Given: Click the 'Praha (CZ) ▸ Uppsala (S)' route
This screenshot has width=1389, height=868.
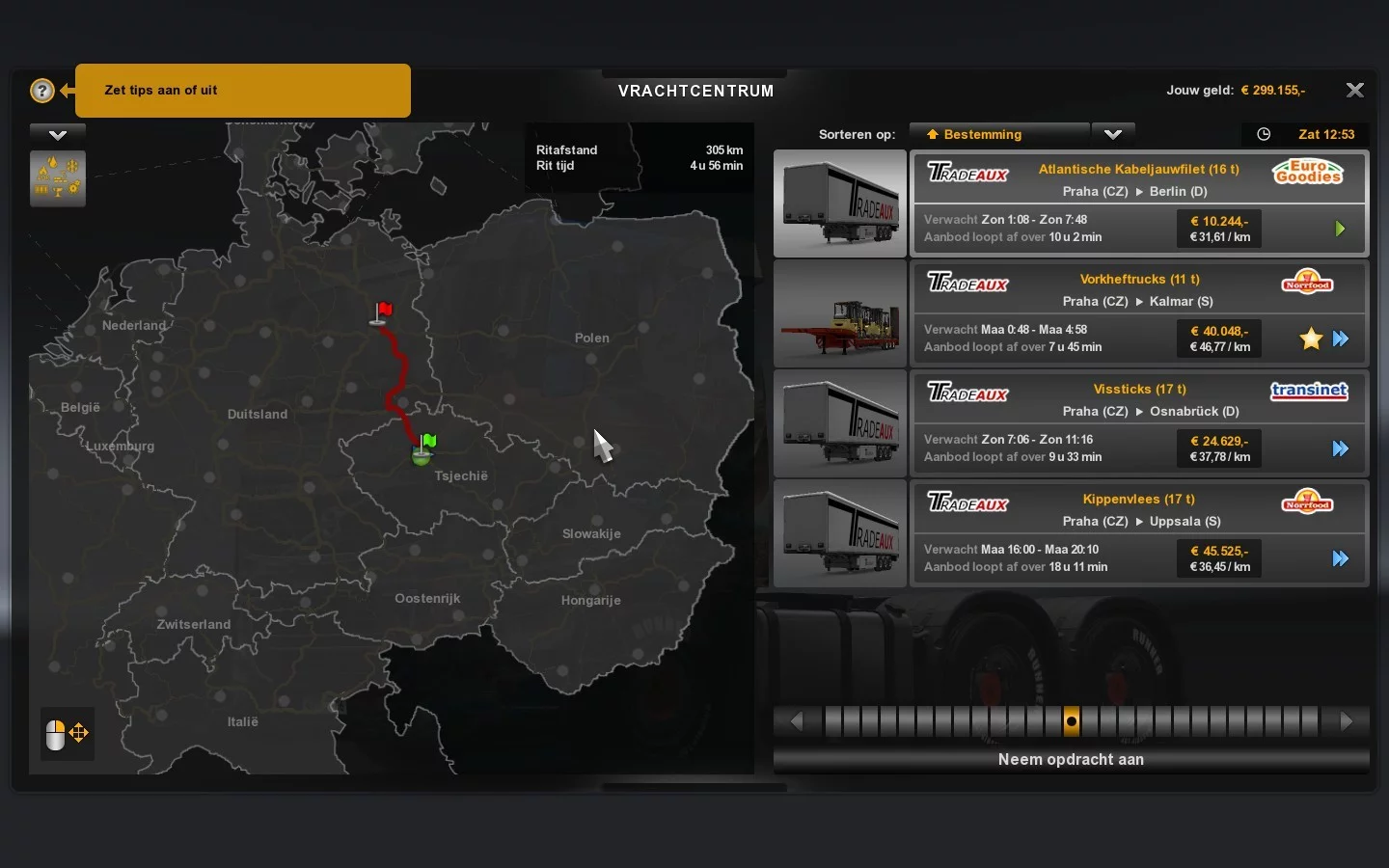Looking at the screenshot, I should tap(1142, 522).
